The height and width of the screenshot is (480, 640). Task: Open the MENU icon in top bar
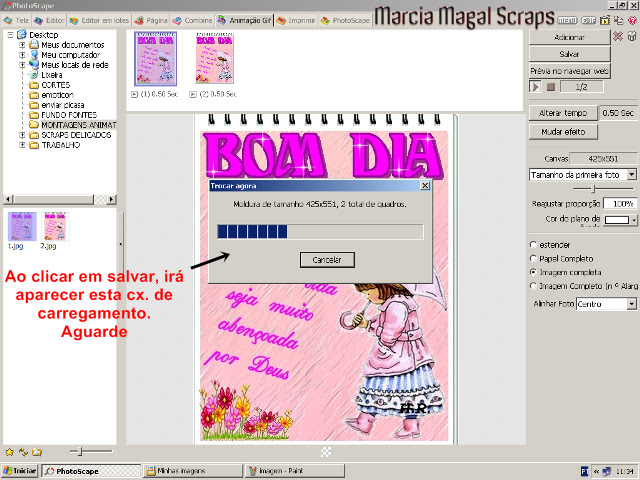click(567, 20)
